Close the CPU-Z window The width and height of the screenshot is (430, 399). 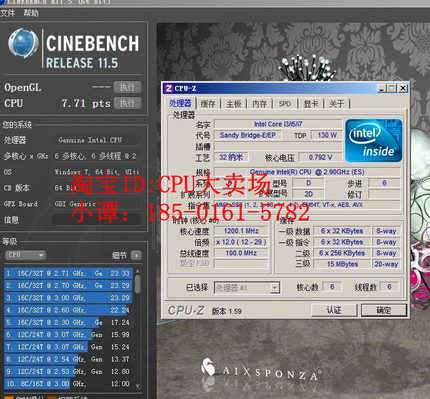[x=403, y=88]
